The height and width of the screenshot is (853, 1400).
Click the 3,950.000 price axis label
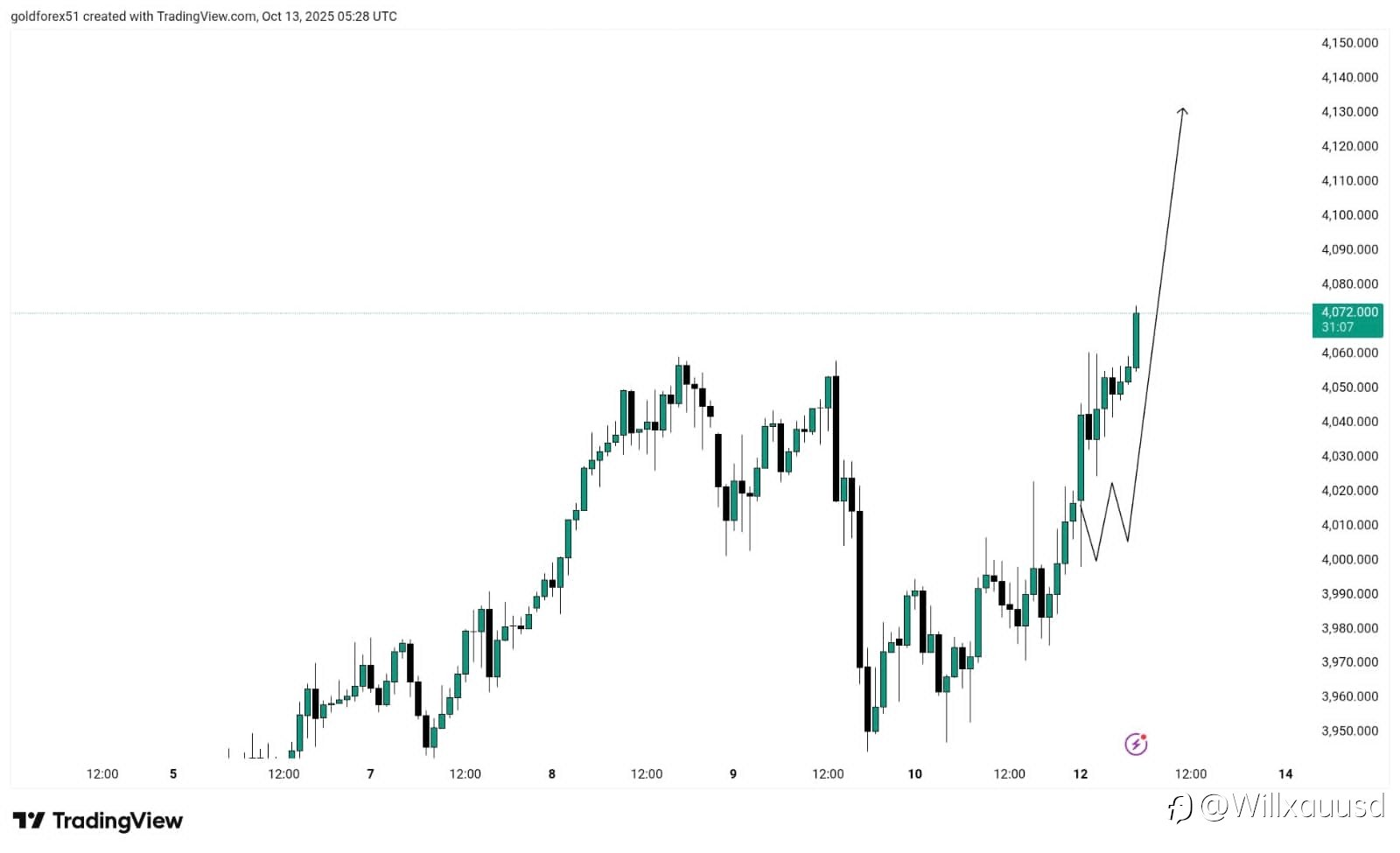coord(1349,731)
